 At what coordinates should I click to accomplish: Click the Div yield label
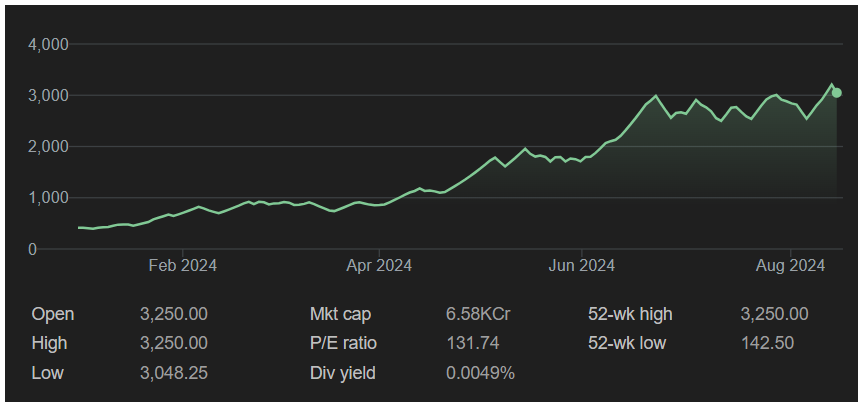pos(343,373)
